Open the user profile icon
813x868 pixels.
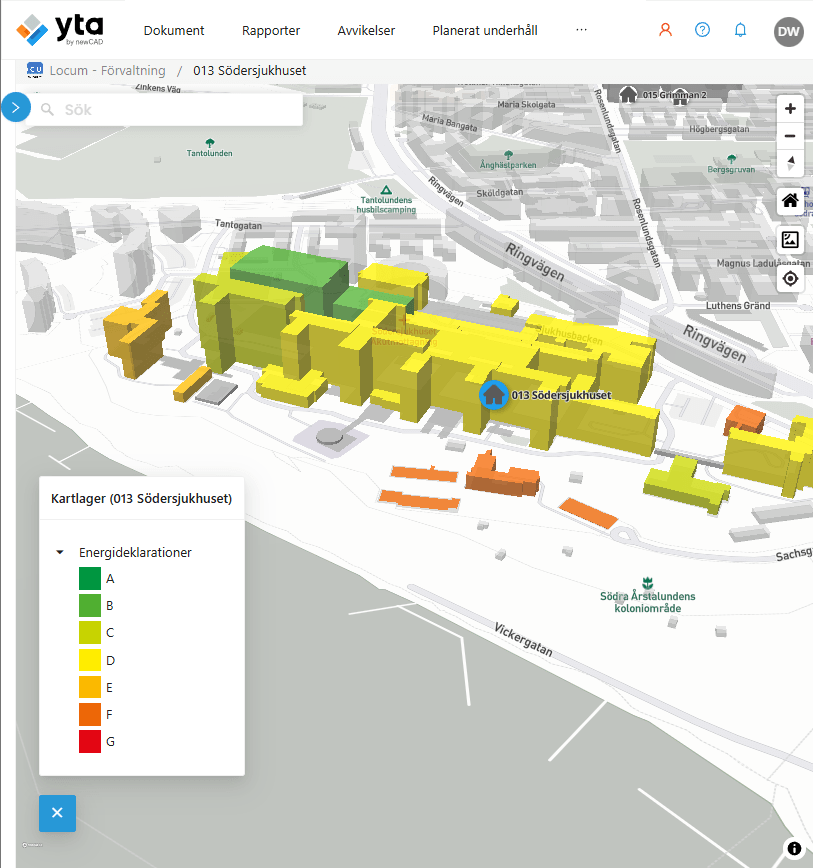pos(665,30)
